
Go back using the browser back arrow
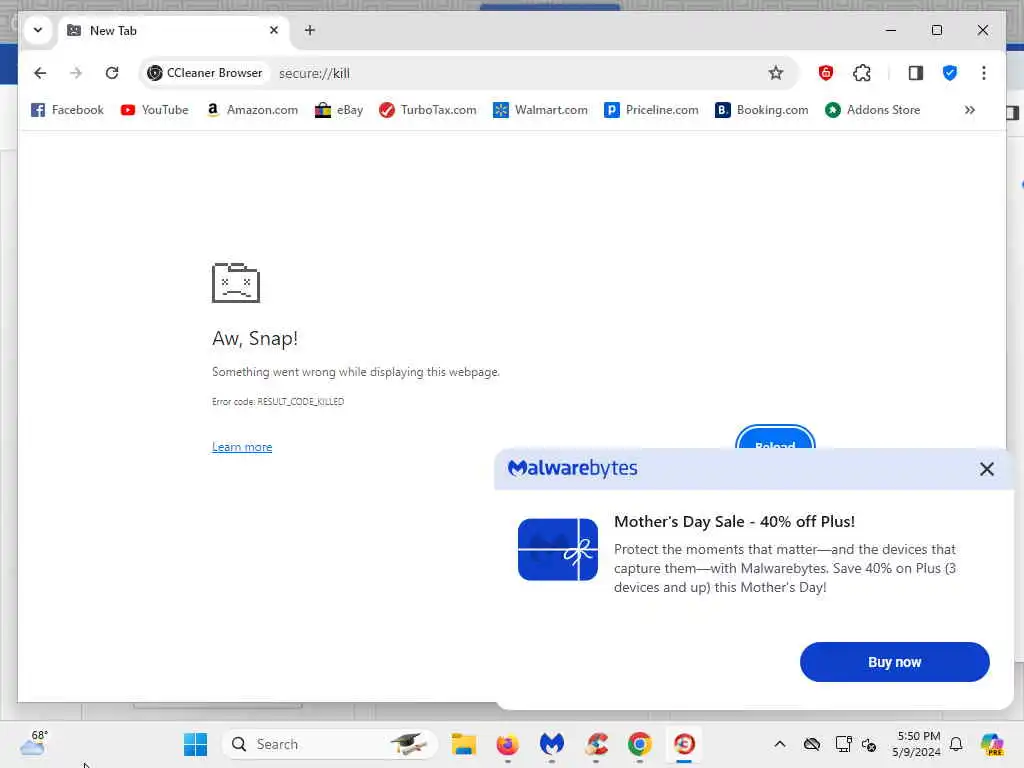click(x=40, y=73)
